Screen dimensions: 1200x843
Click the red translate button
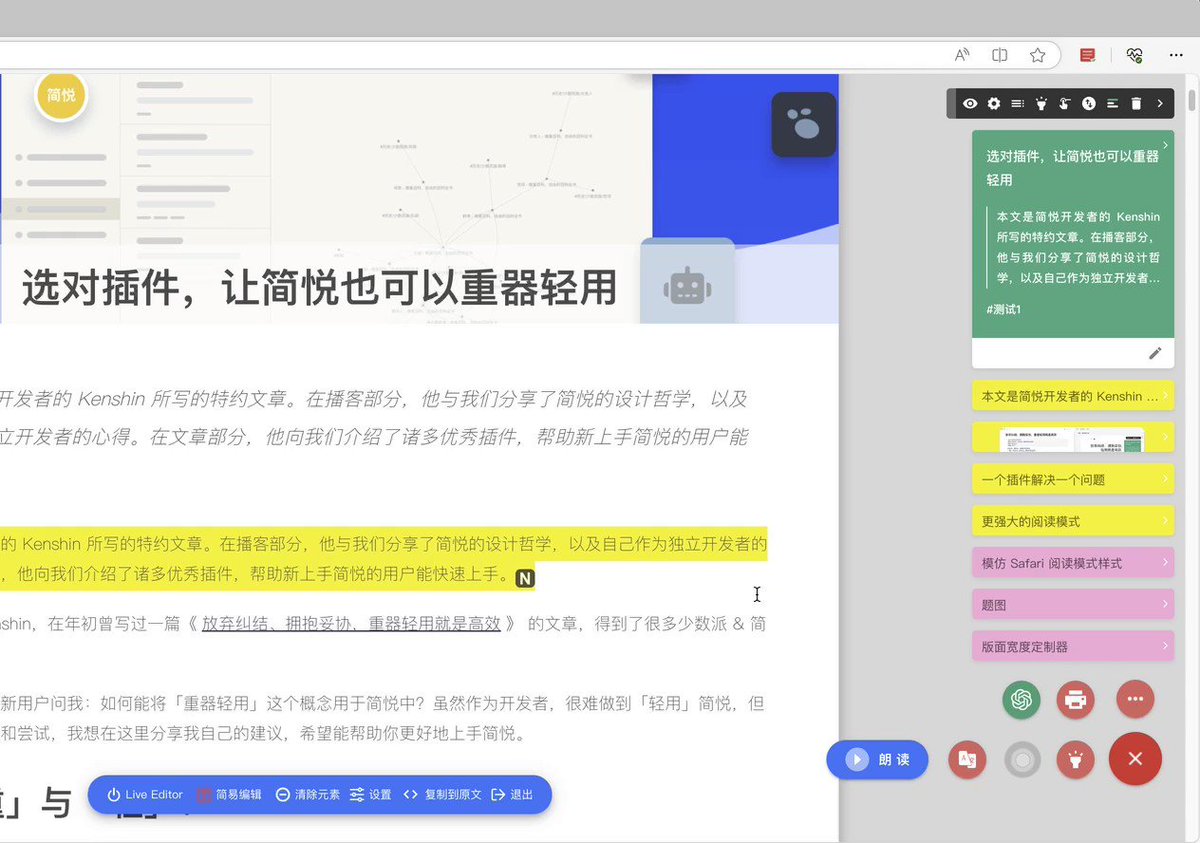968,760
